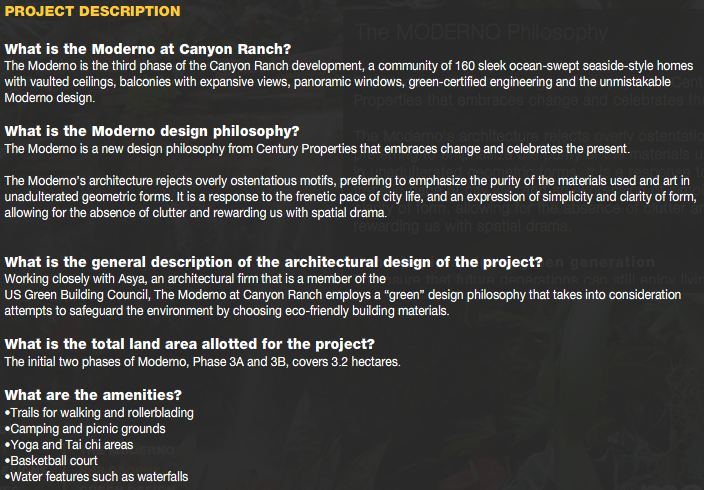Click the paragraph about 160 seaside-style homes

349,82
